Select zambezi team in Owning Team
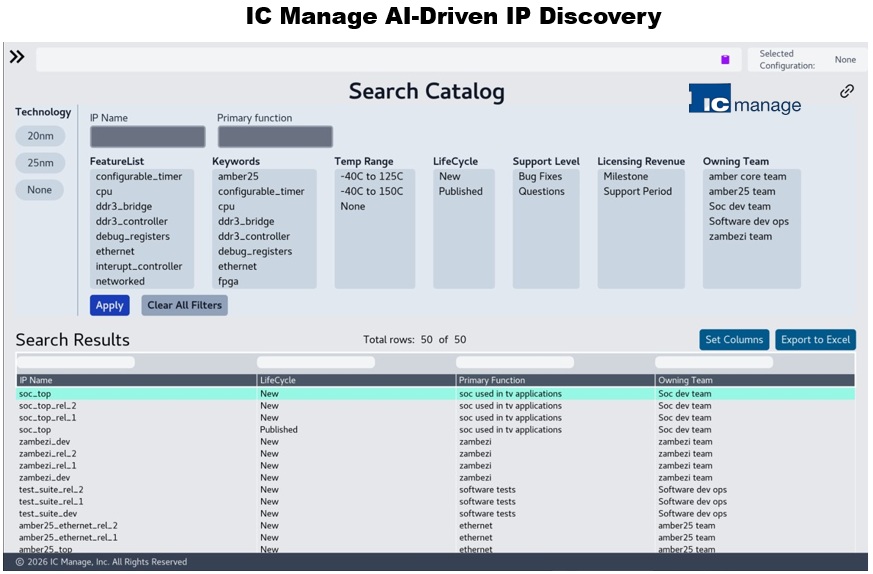873x574 pixels. click(740, 236)
